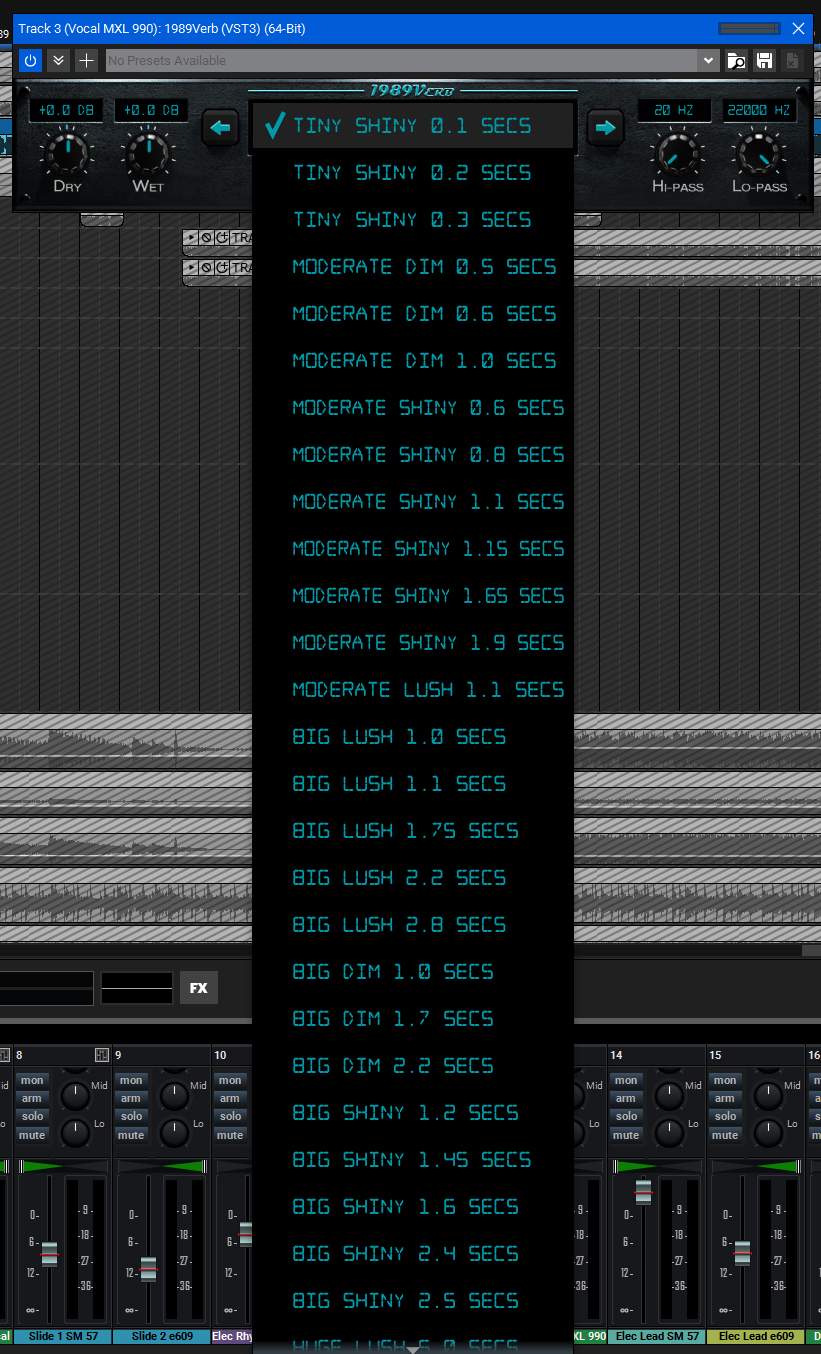Screen dimensions: 821x1354
Task: Choose Moderate Shiny 1.1 Secs preset
Action: (413, 502)
